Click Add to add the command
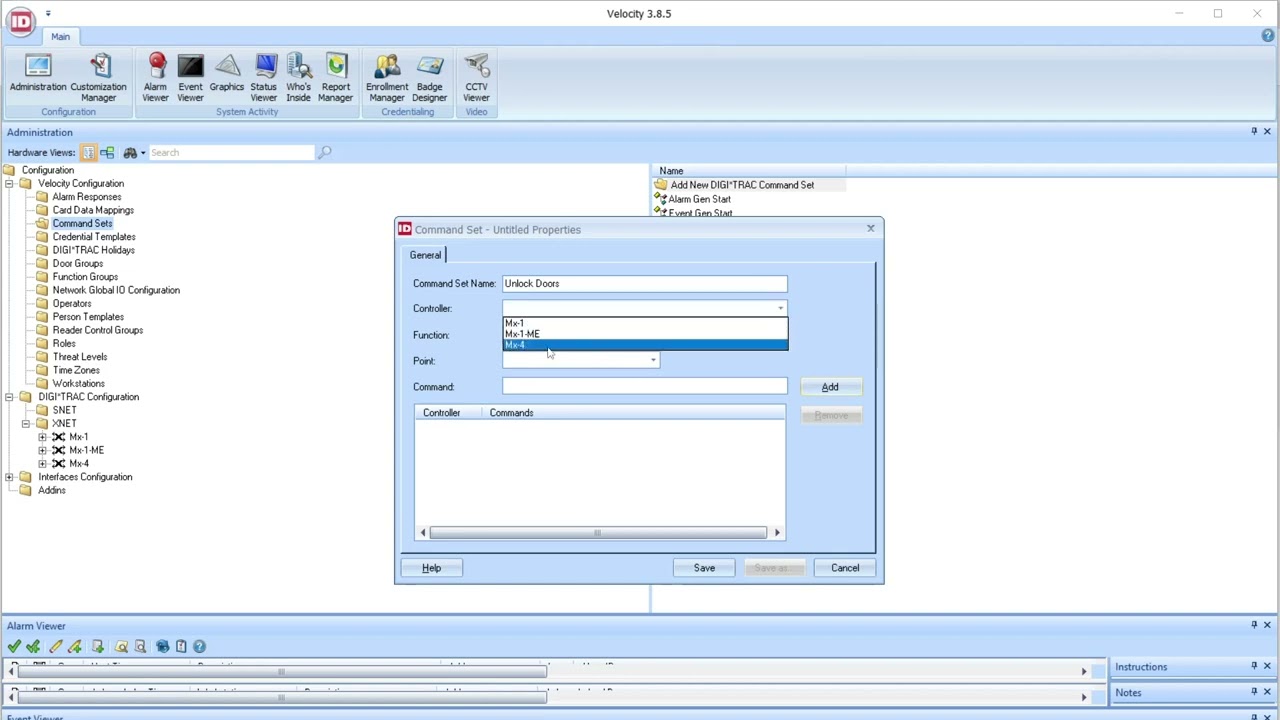Screen dimensions: 1280x720 click(x=830, y=387)
